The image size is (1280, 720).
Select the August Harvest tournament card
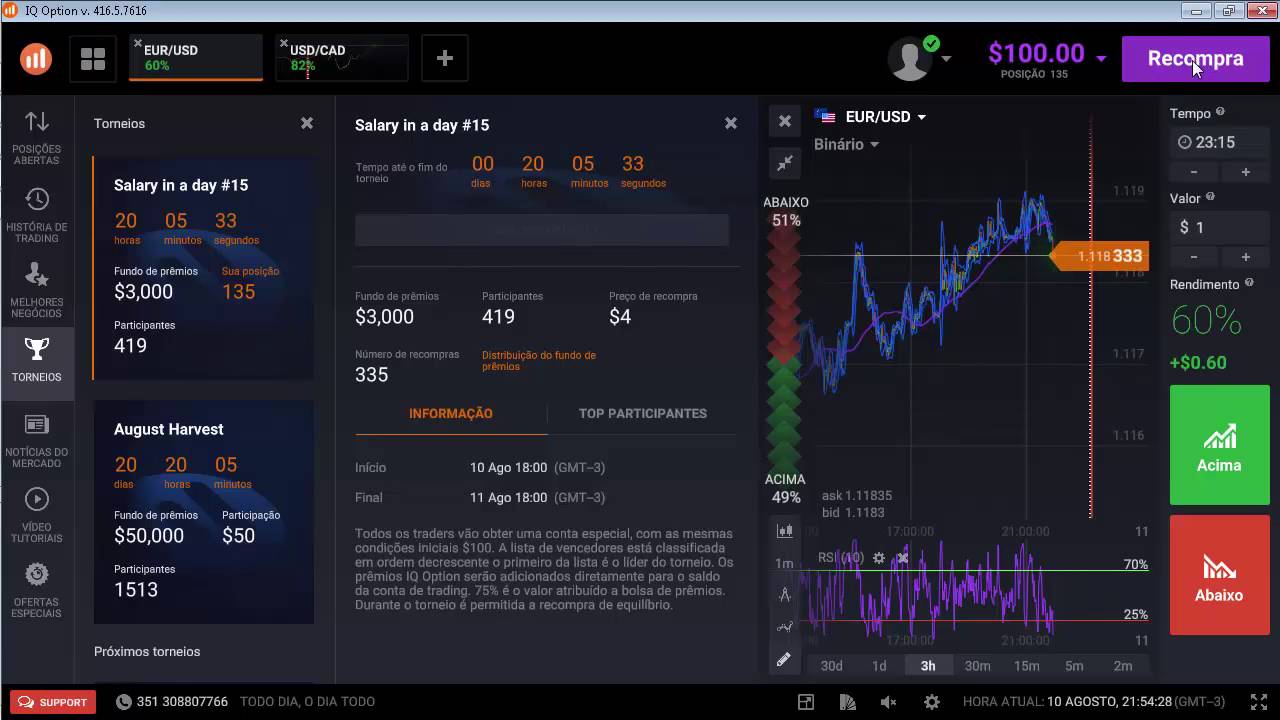point(204,512)
